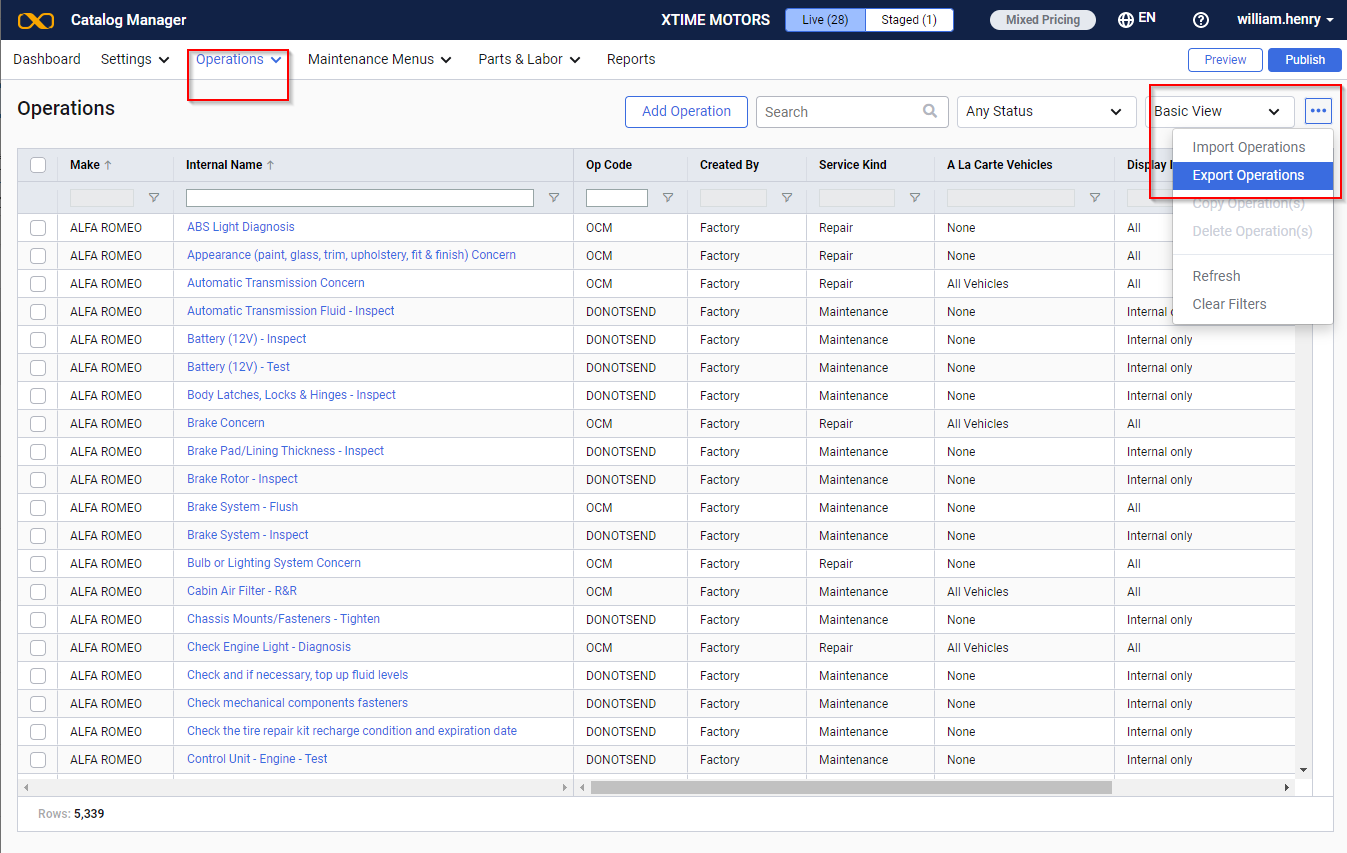The width and height of the screenshot is (1347, 853).
Task: Expand the Any Status dropdown
Action: click(x=1046, y=111)
